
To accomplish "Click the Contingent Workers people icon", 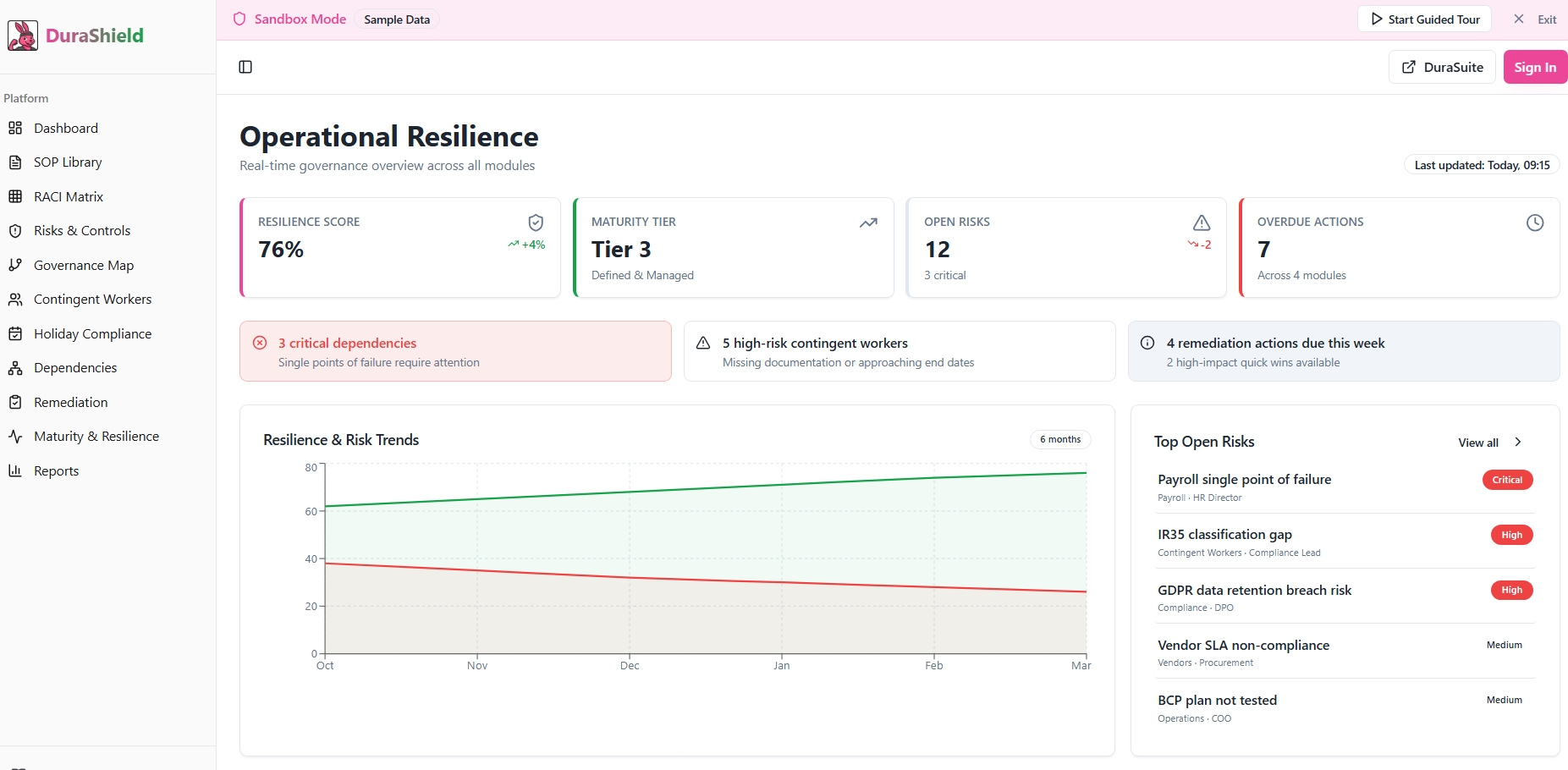I will pyautogui.click(x=15, y=300).
